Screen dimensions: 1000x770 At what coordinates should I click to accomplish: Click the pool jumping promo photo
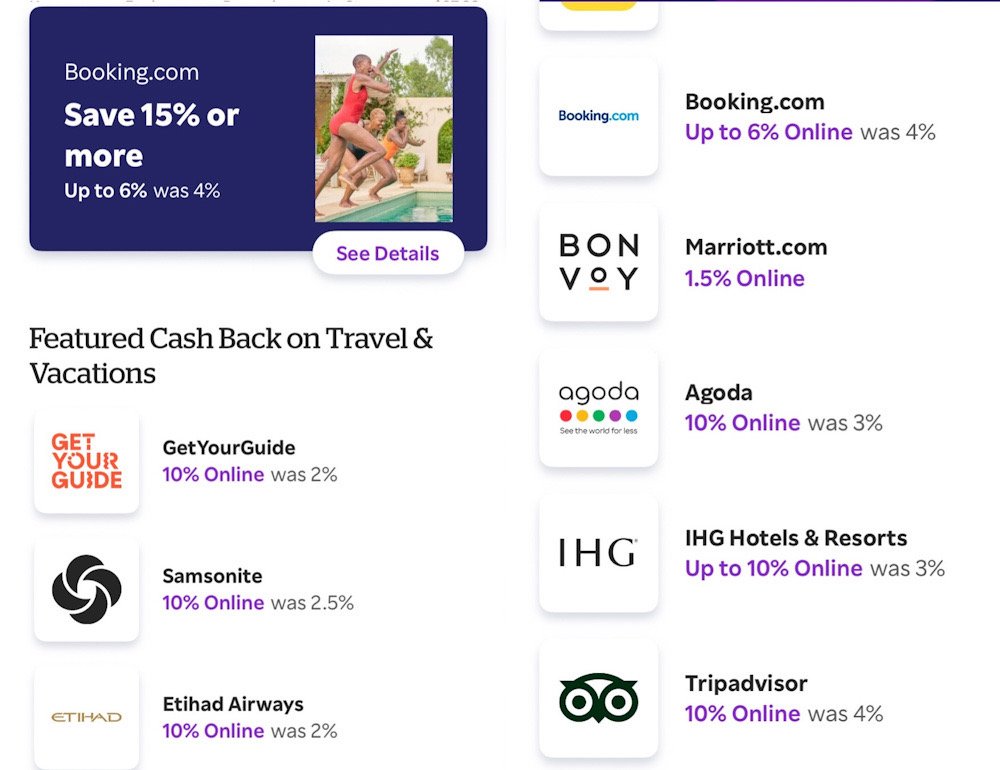coord(384,128)
